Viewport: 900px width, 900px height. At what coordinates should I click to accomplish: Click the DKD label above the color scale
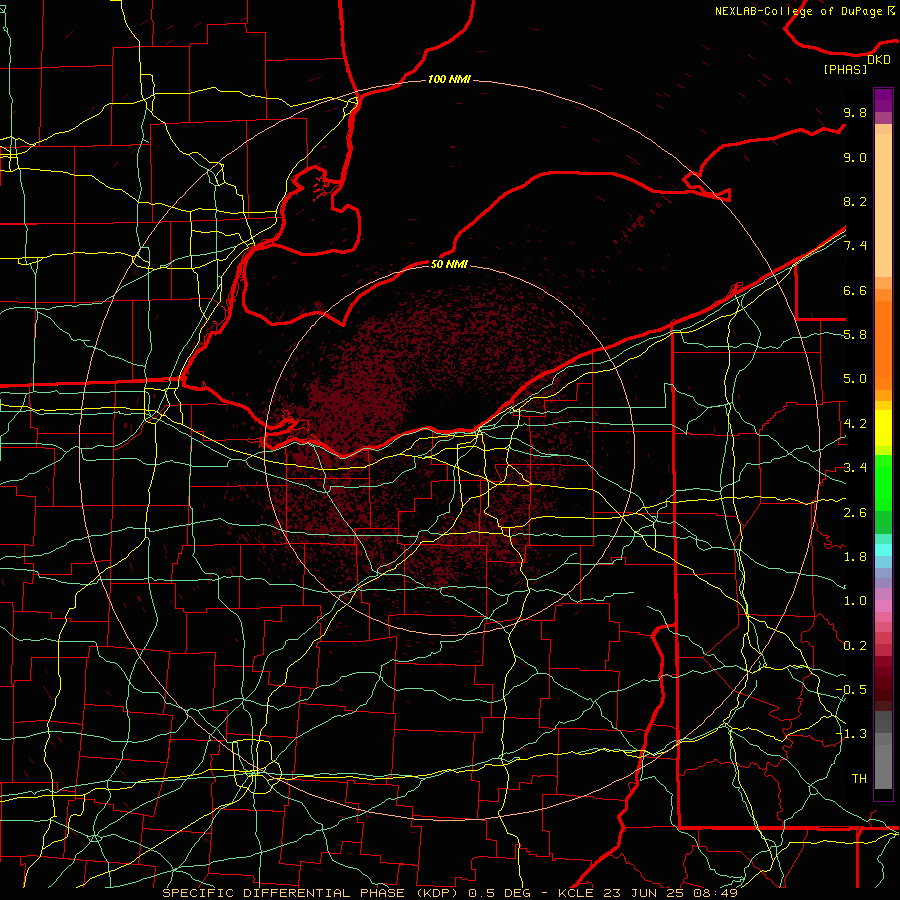879,59
